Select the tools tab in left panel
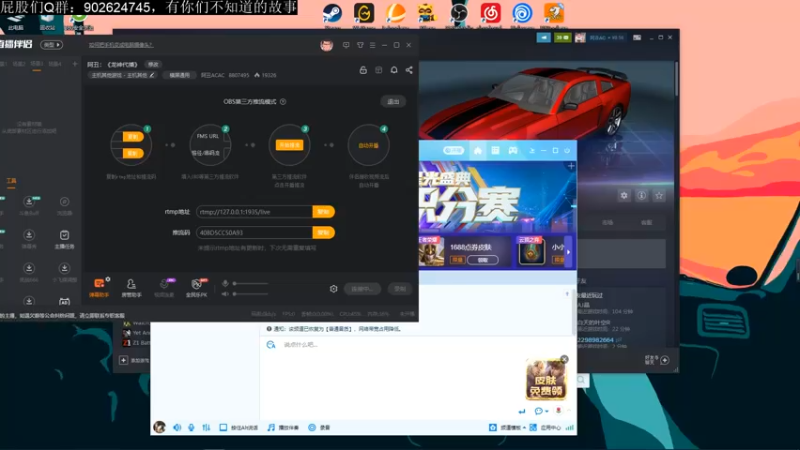This screenshot has width=800, height=450. (x=11, y=181)
